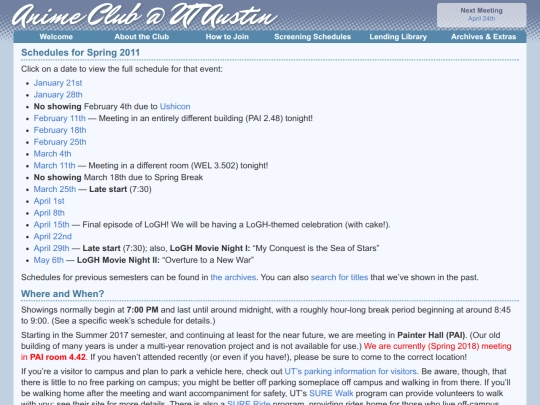540x405 pixels.
Task: Open the February 18th schedule
Action: coord(60,130)
